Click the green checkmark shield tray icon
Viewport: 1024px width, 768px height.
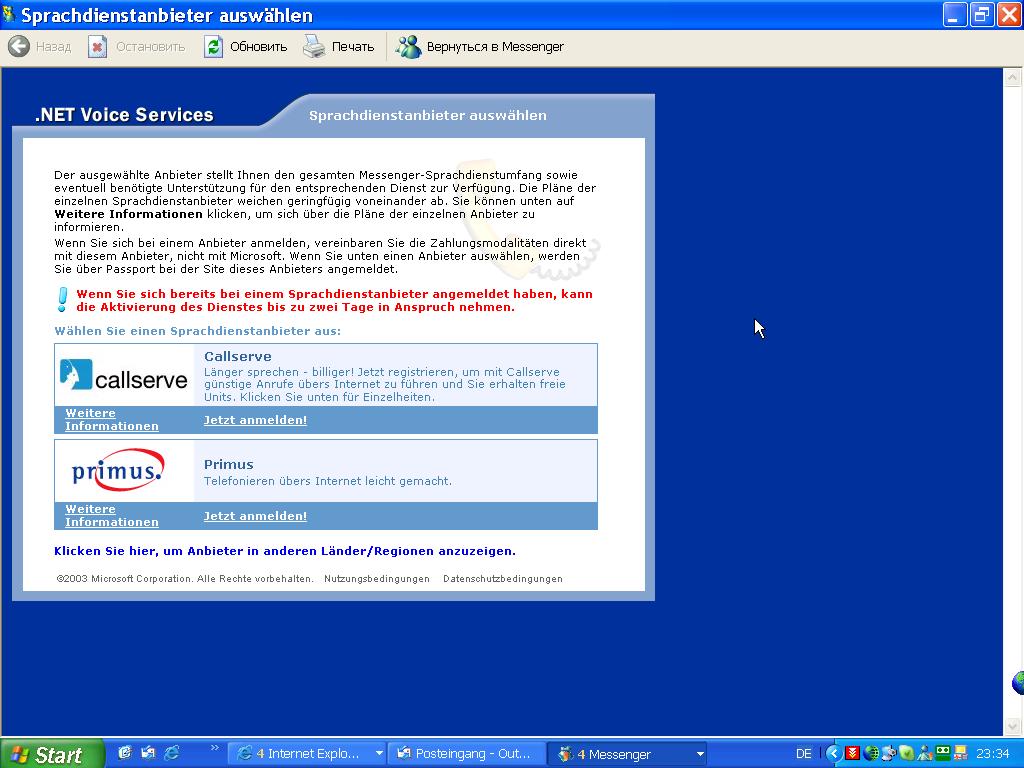point(906,753)
